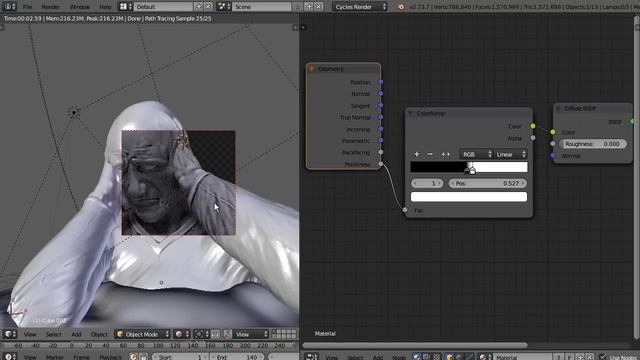
Task: Open the ColorRamp Linear interpolation dropdown
Action: (511, 154)
